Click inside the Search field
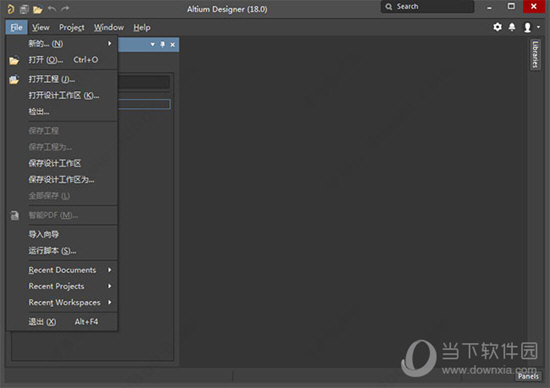This screenshot has height=388, width=550. 427,7
